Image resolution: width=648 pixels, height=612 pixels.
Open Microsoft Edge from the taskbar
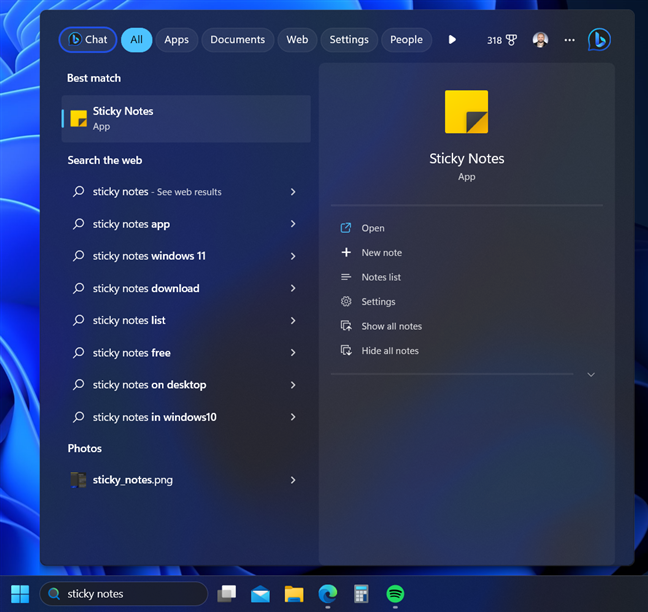point(328,594)
